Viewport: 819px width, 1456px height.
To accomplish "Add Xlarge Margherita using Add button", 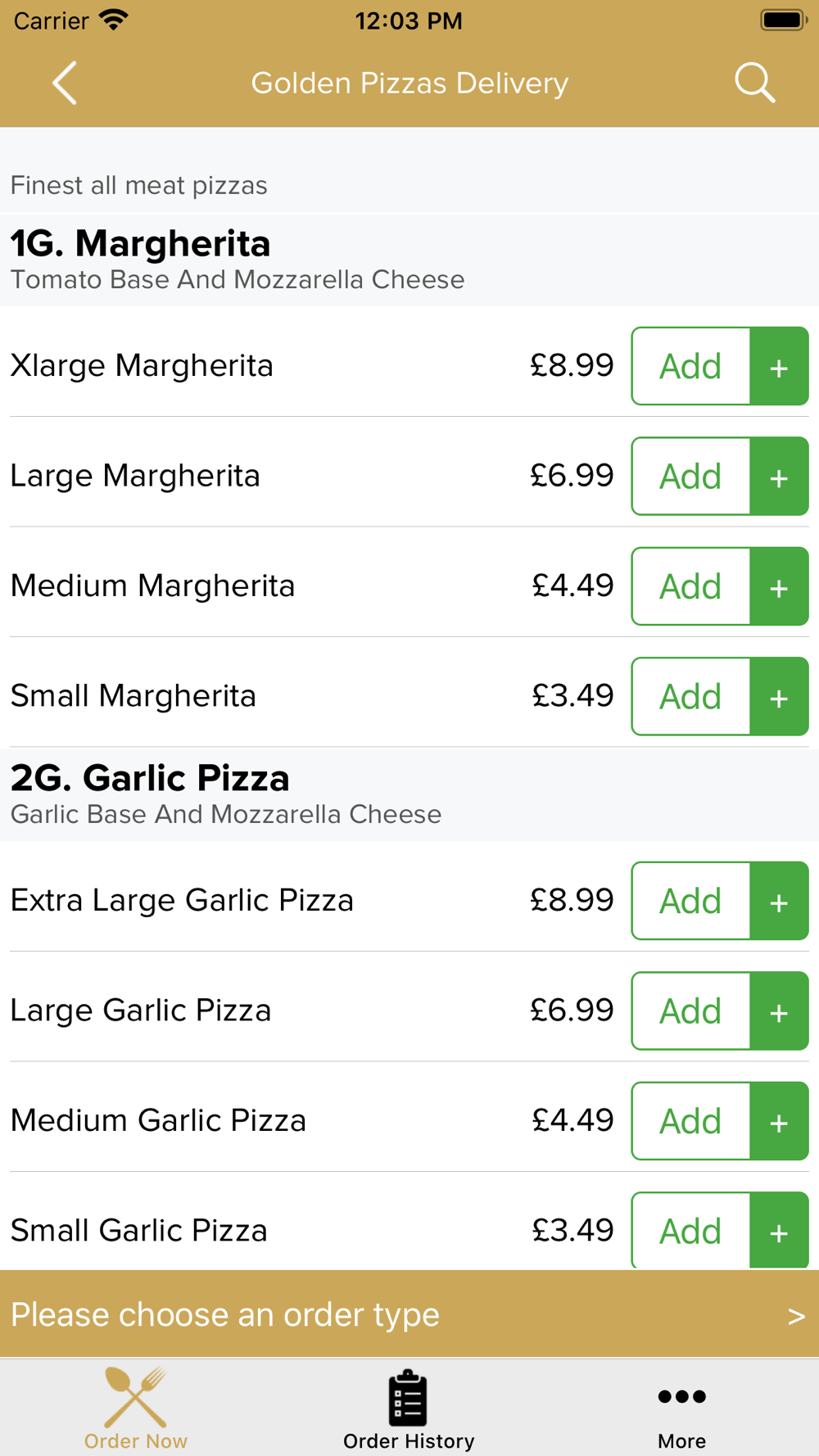I will click(x=691, y=366).
